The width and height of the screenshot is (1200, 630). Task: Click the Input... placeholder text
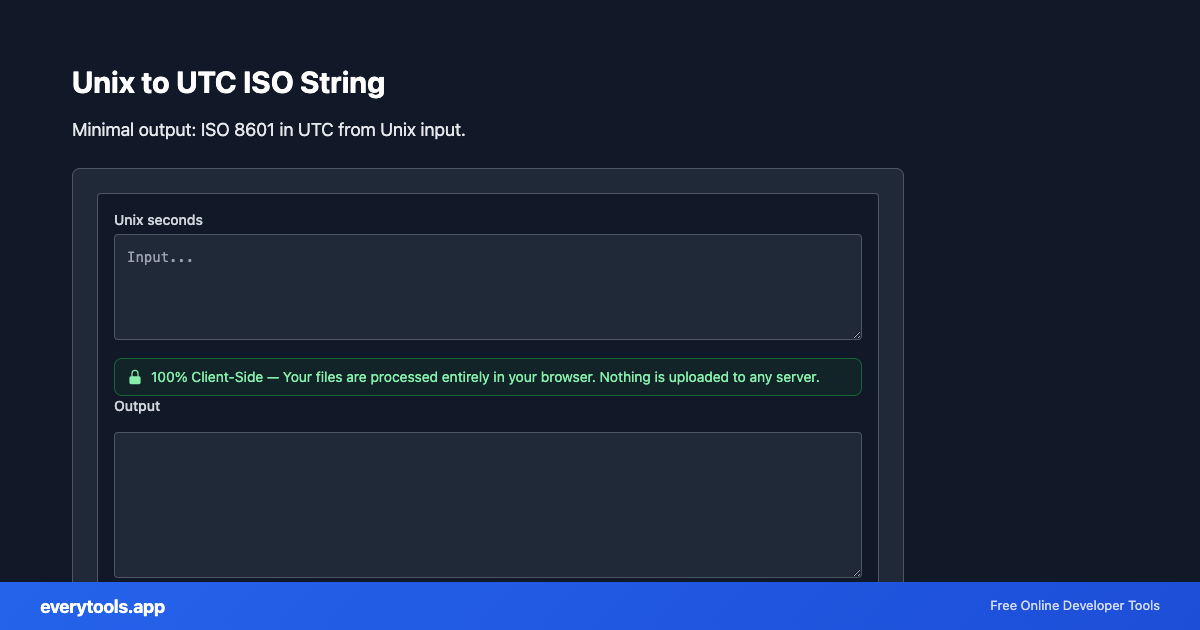click(160, 257)
